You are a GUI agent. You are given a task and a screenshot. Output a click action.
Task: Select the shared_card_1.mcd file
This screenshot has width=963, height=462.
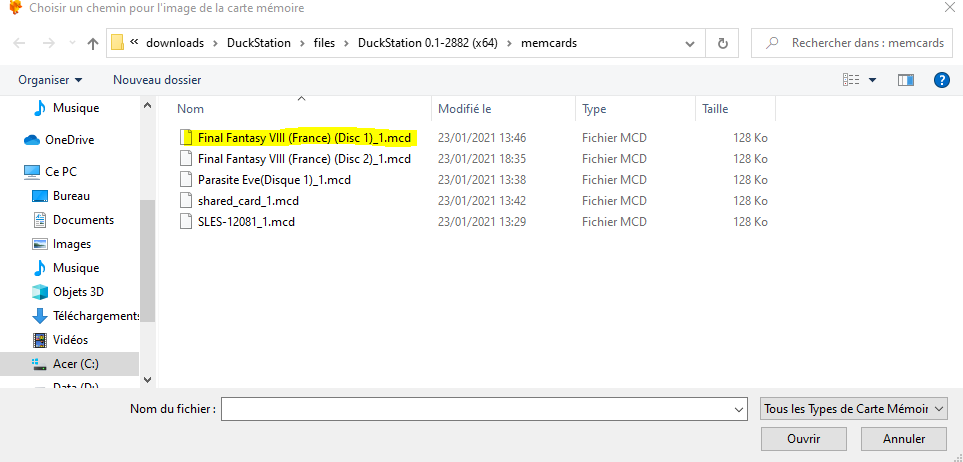pos(248,201)
